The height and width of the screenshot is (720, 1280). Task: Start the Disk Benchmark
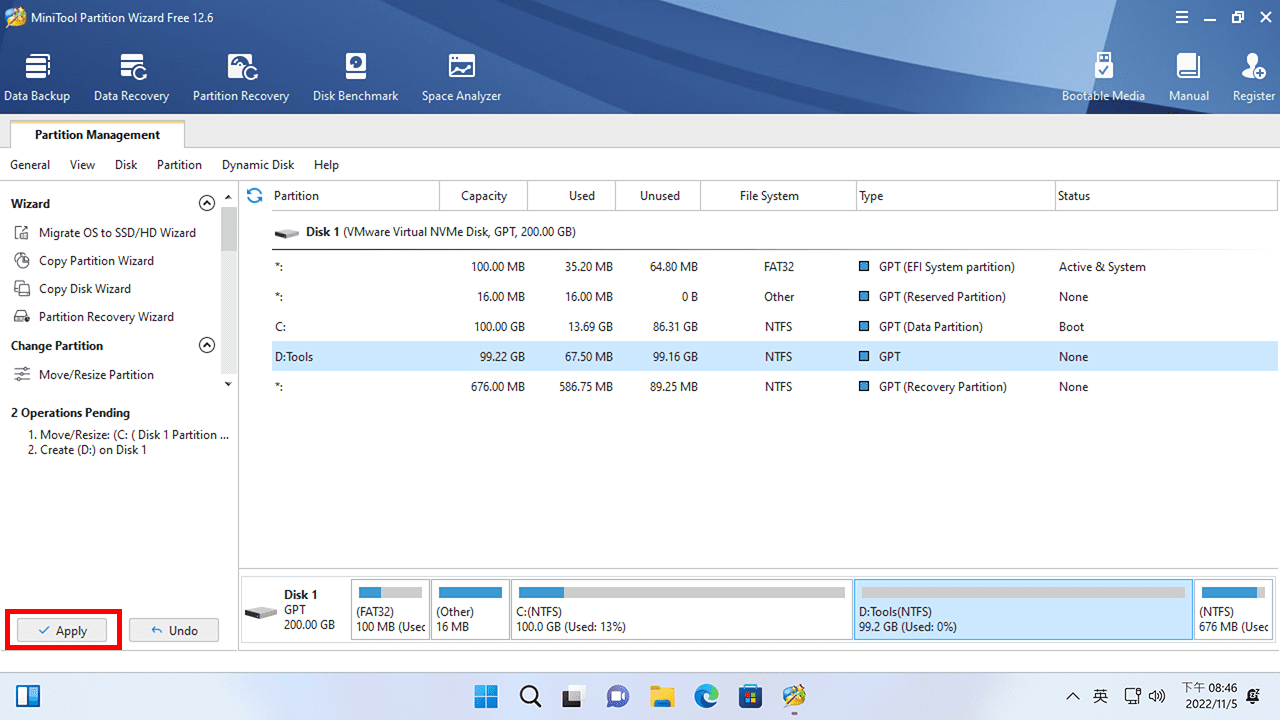[355, 75]
